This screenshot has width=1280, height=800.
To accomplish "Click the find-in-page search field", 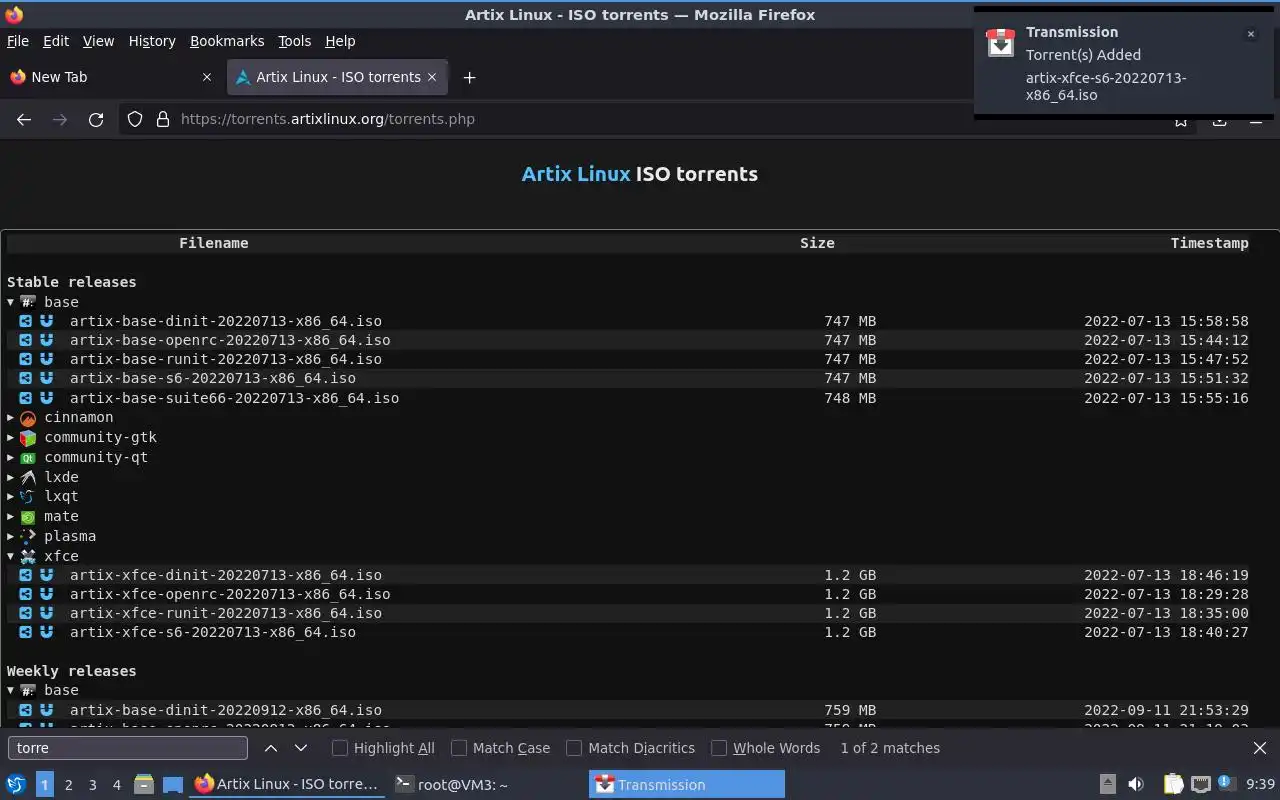I will (x=128, y=748).
